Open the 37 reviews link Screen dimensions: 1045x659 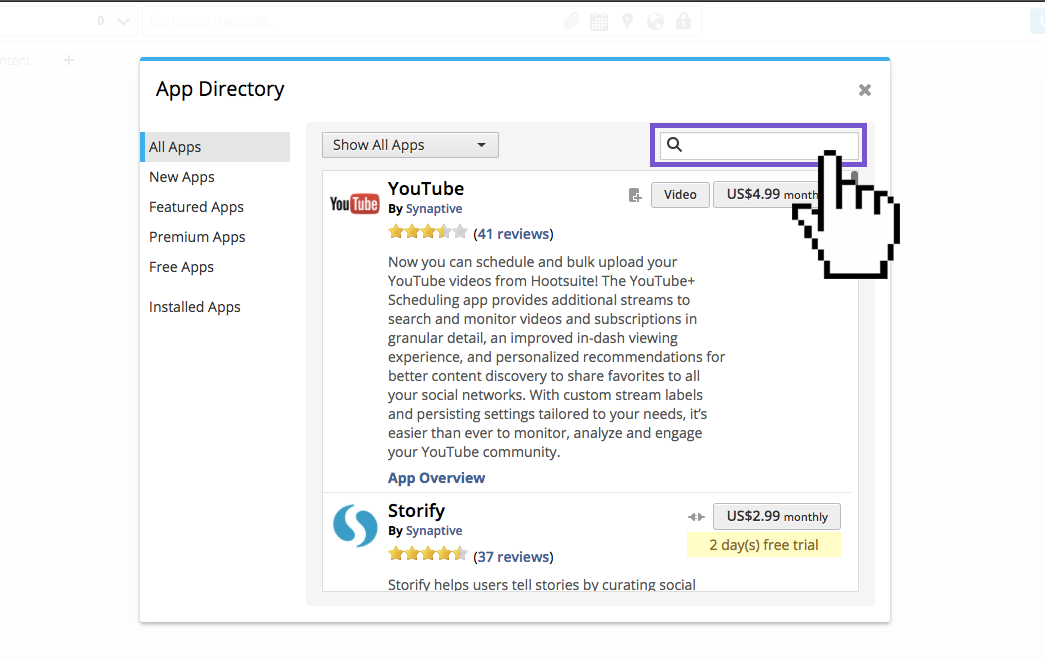coord(513,556)
